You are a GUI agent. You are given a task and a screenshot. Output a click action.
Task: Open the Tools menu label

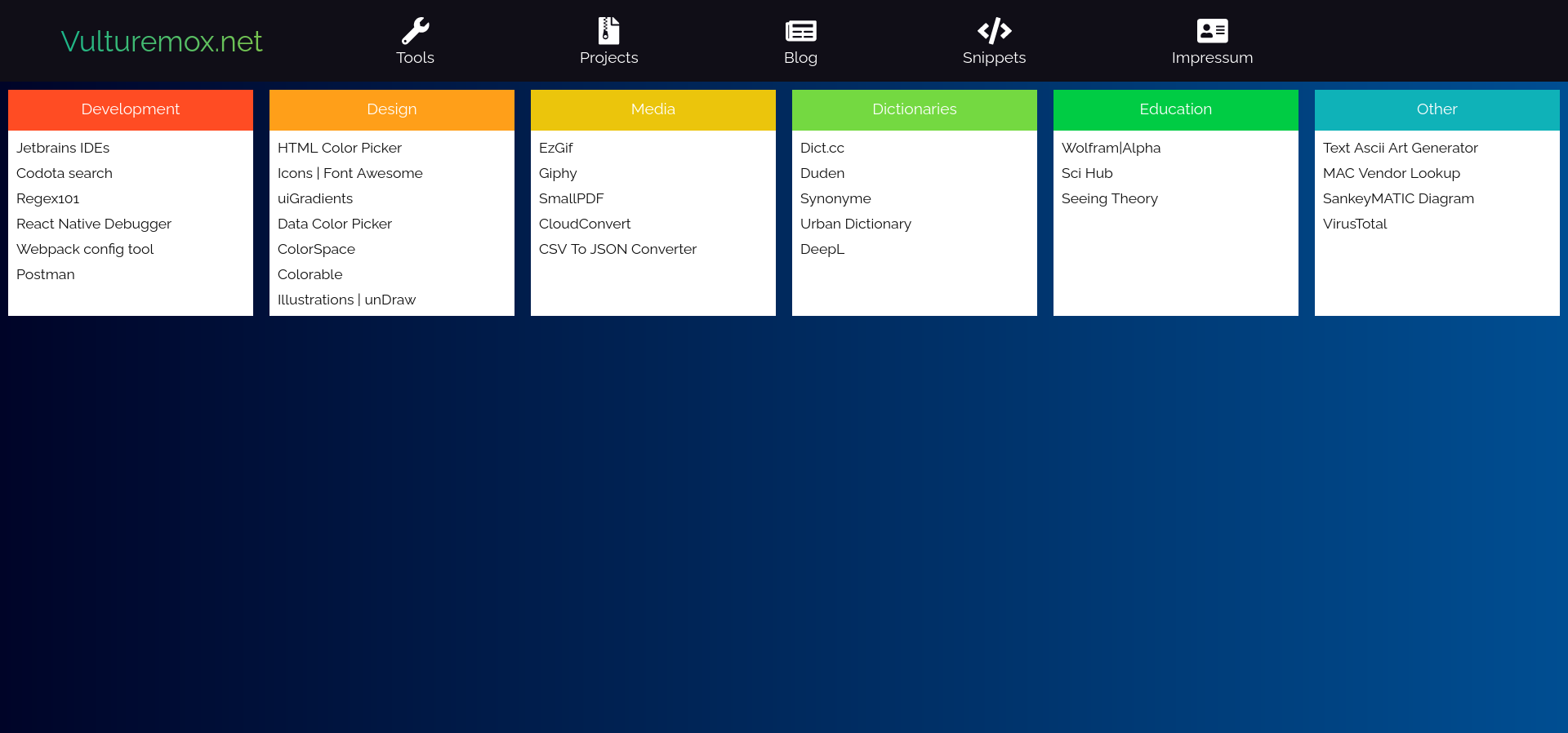point(415,58)
